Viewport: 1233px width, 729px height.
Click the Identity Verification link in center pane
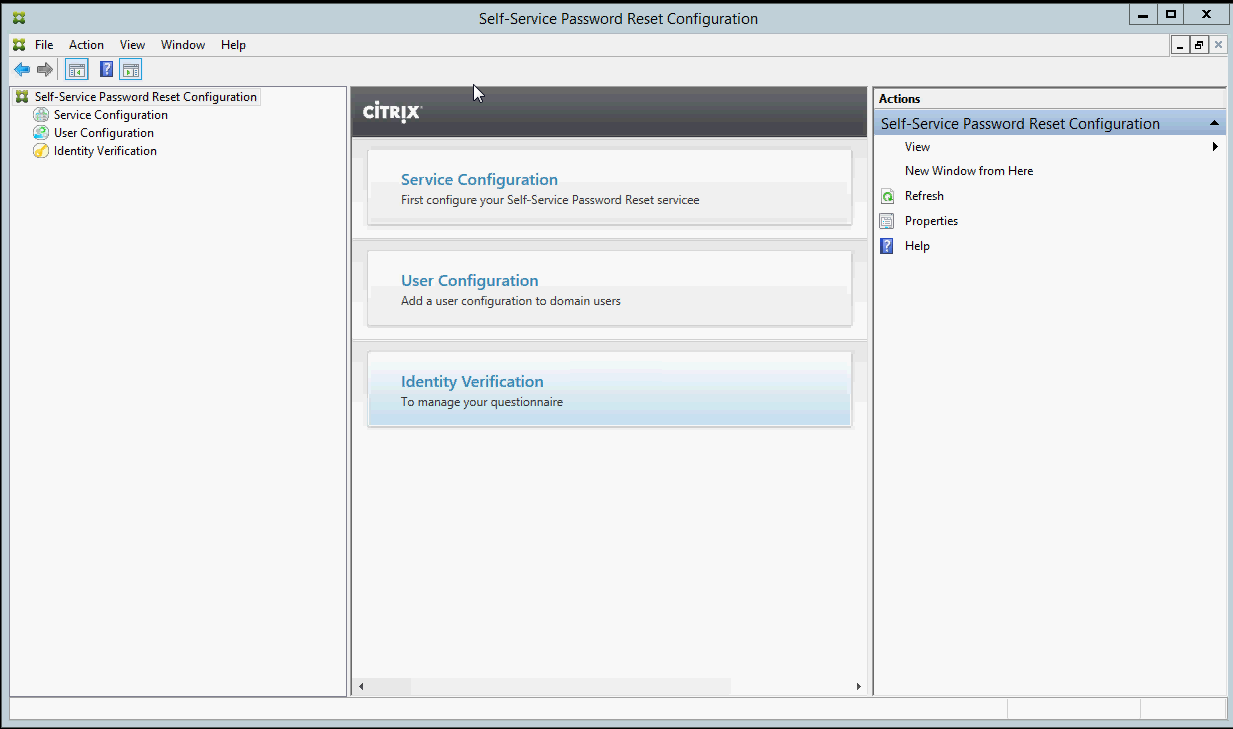click(472, 382)
